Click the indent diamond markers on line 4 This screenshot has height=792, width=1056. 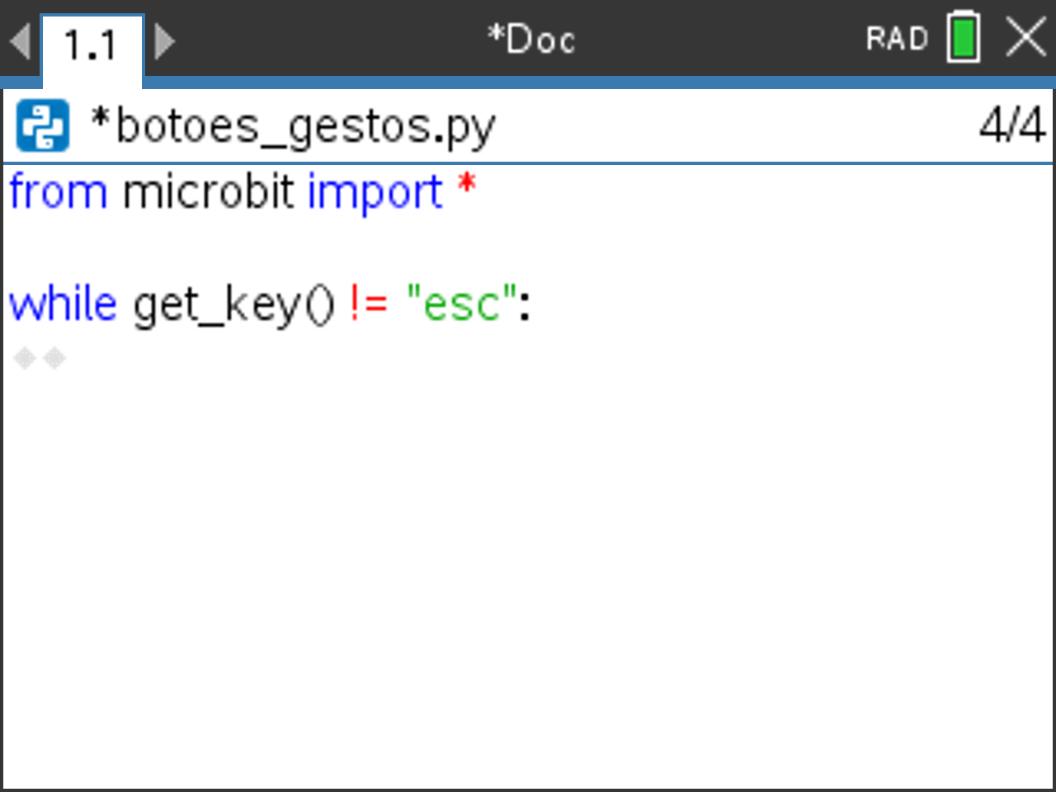[x=40, y=357]
